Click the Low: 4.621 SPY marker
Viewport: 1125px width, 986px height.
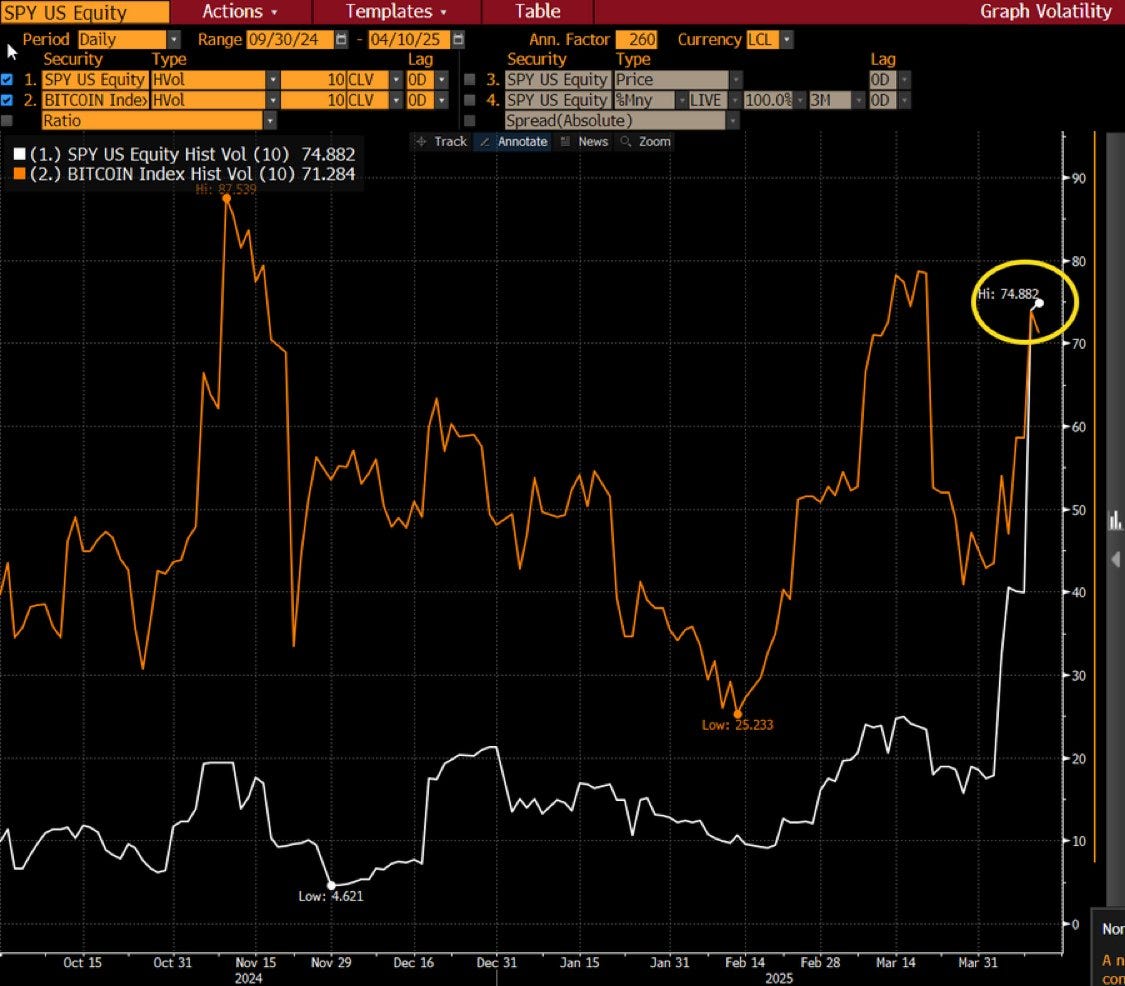point(331,885)
